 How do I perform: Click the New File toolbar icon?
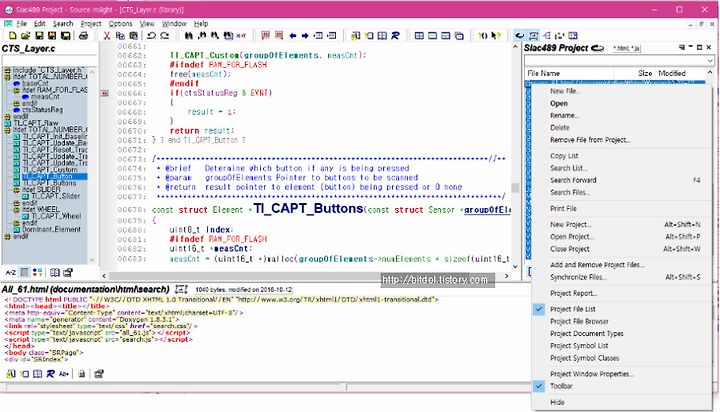(x=12, y=35)
